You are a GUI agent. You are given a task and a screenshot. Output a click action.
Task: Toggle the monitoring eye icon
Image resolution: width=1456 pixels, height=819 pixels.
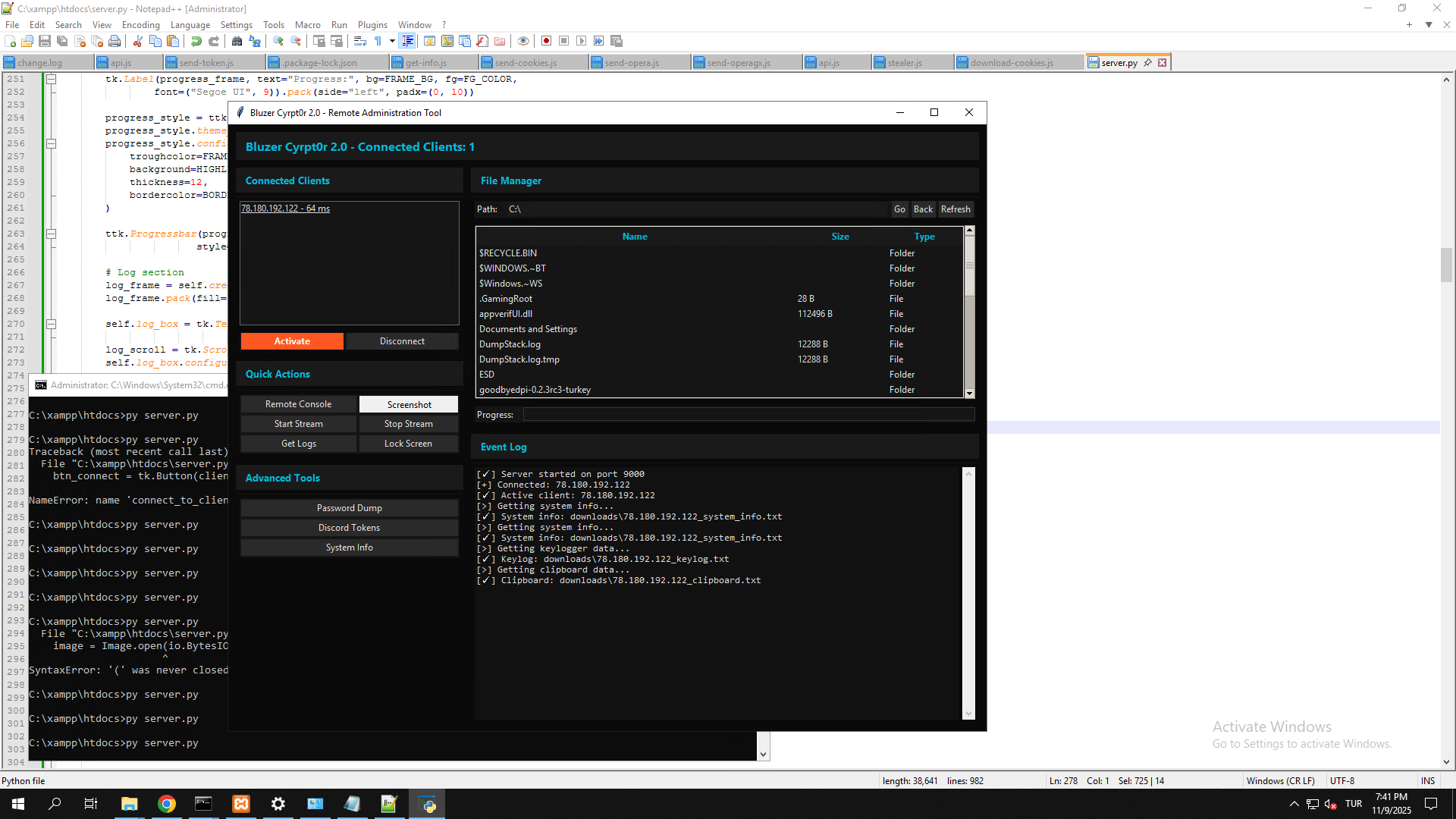coord(523,41)
